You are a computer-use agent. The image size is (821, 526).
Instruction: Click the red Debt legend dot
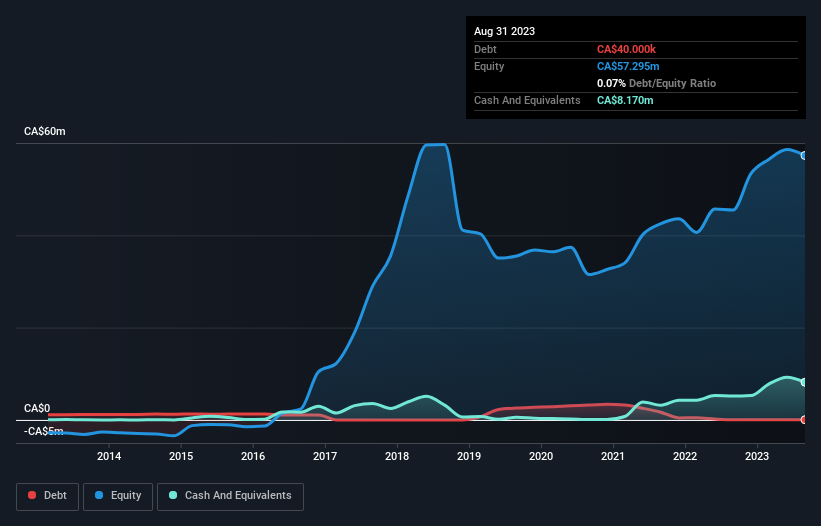pos(32,495)
